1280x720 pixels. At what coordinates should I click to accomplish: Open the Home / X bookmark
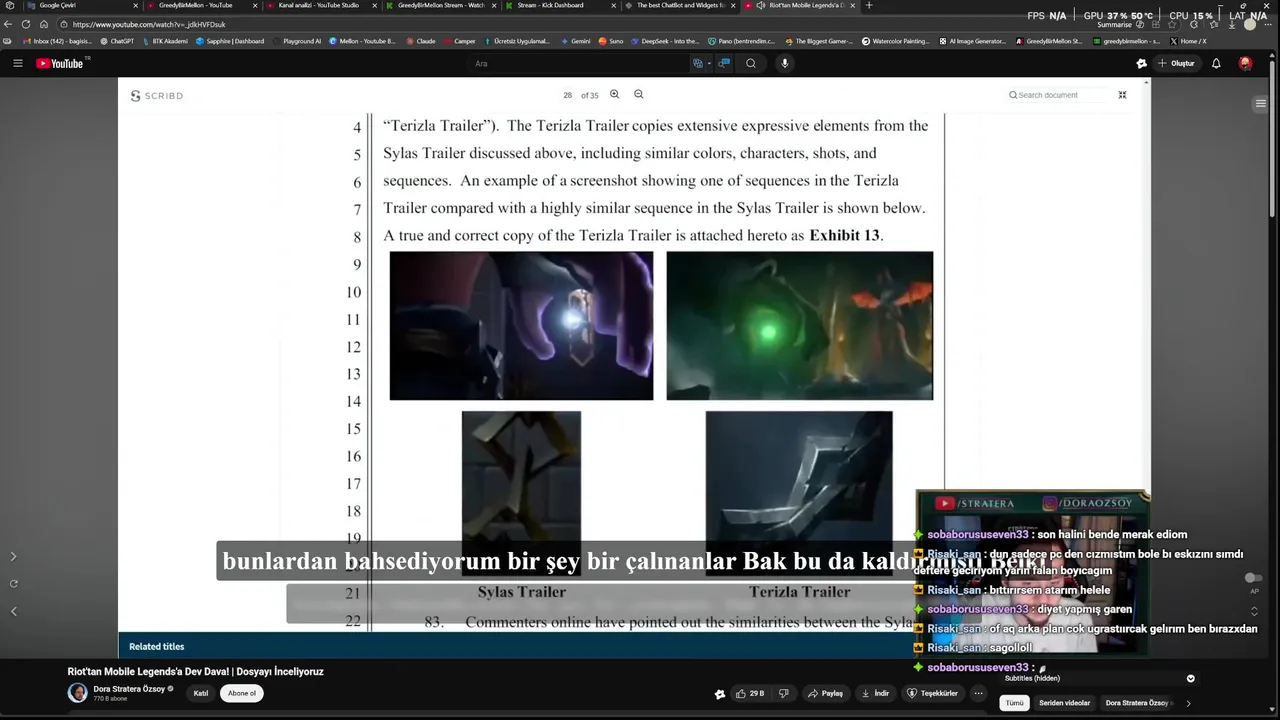pos(1189,41)
